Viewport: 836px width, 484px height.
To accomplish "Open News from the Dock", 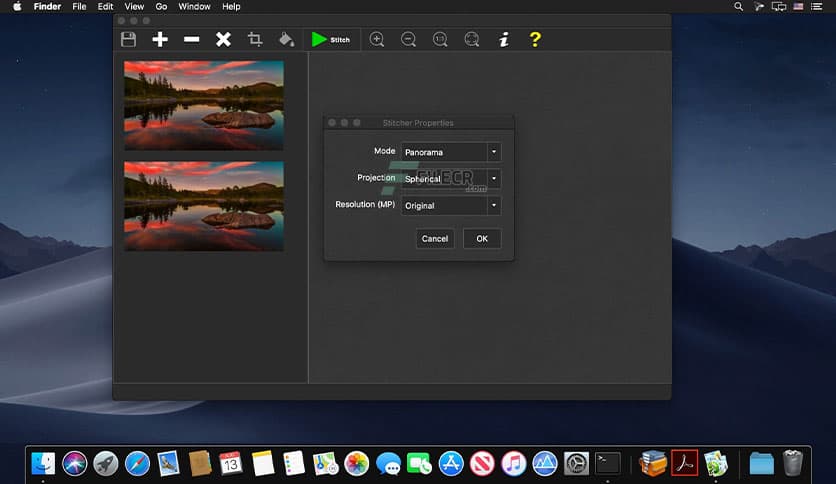I will (x=482, y=463).
